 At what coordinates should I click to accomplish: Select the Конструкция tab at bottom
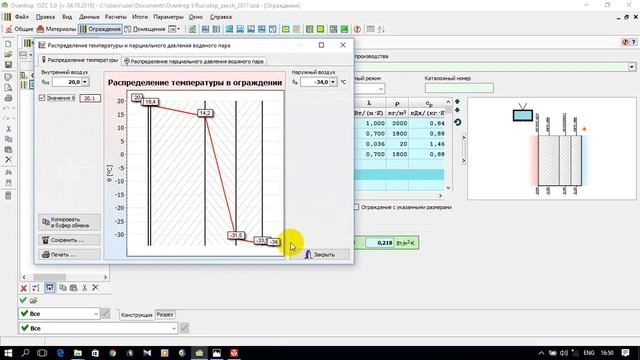click(136, 315)
